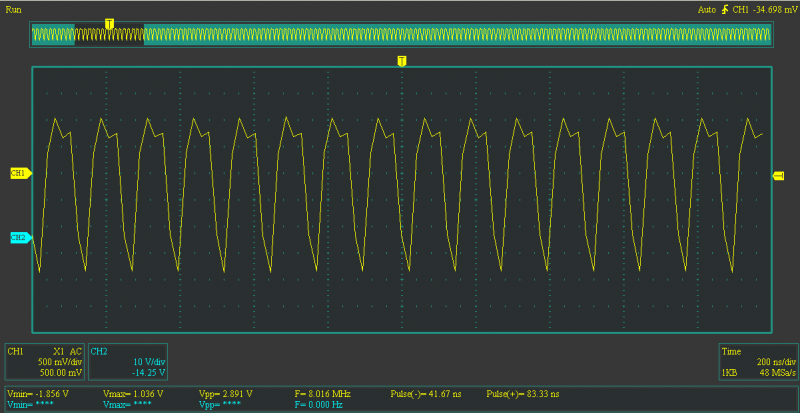Click the 1KB memory depth value
Image resolution: width=800 pixels, height=413 pixels.
click(729, 373)
